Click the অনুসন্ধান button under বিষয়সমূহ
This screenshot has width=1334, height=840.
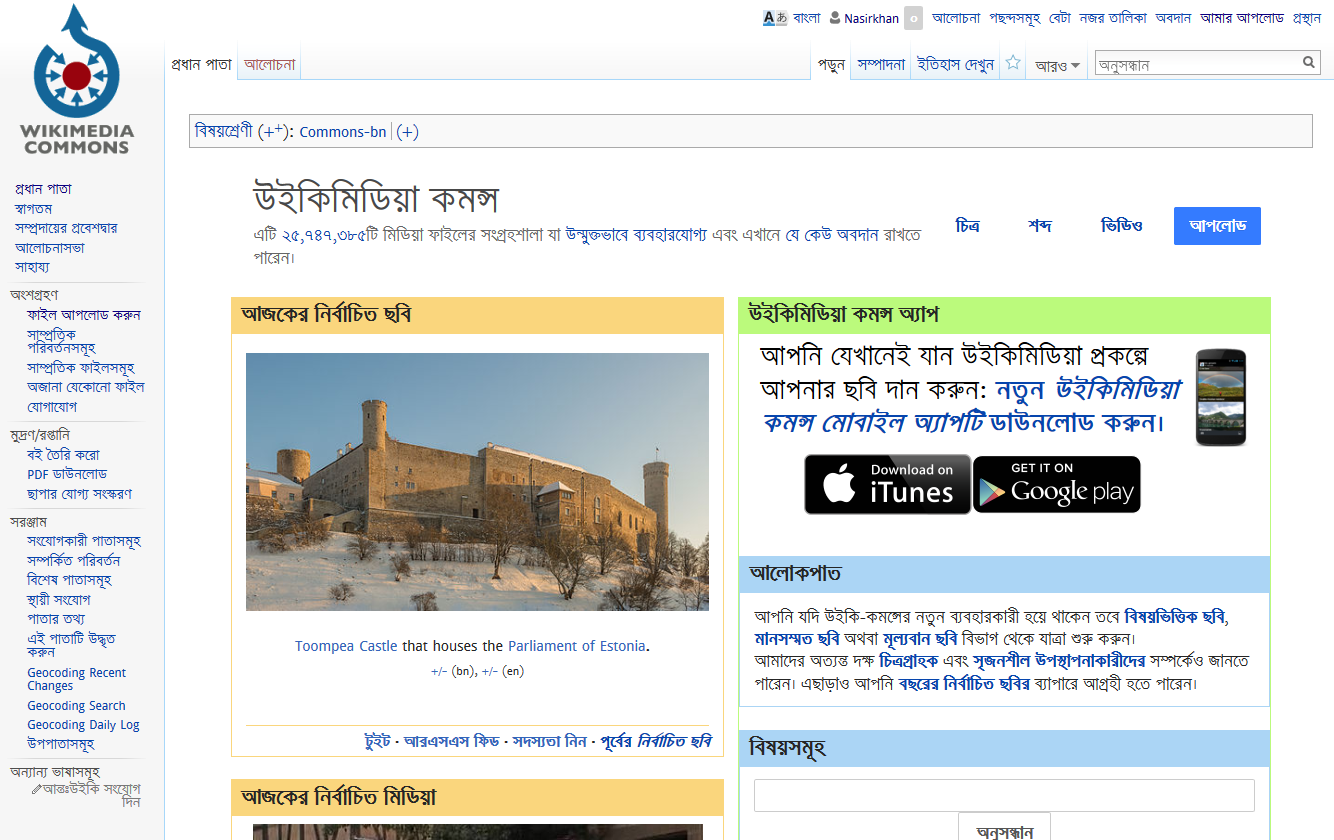tap(1004, 830)
